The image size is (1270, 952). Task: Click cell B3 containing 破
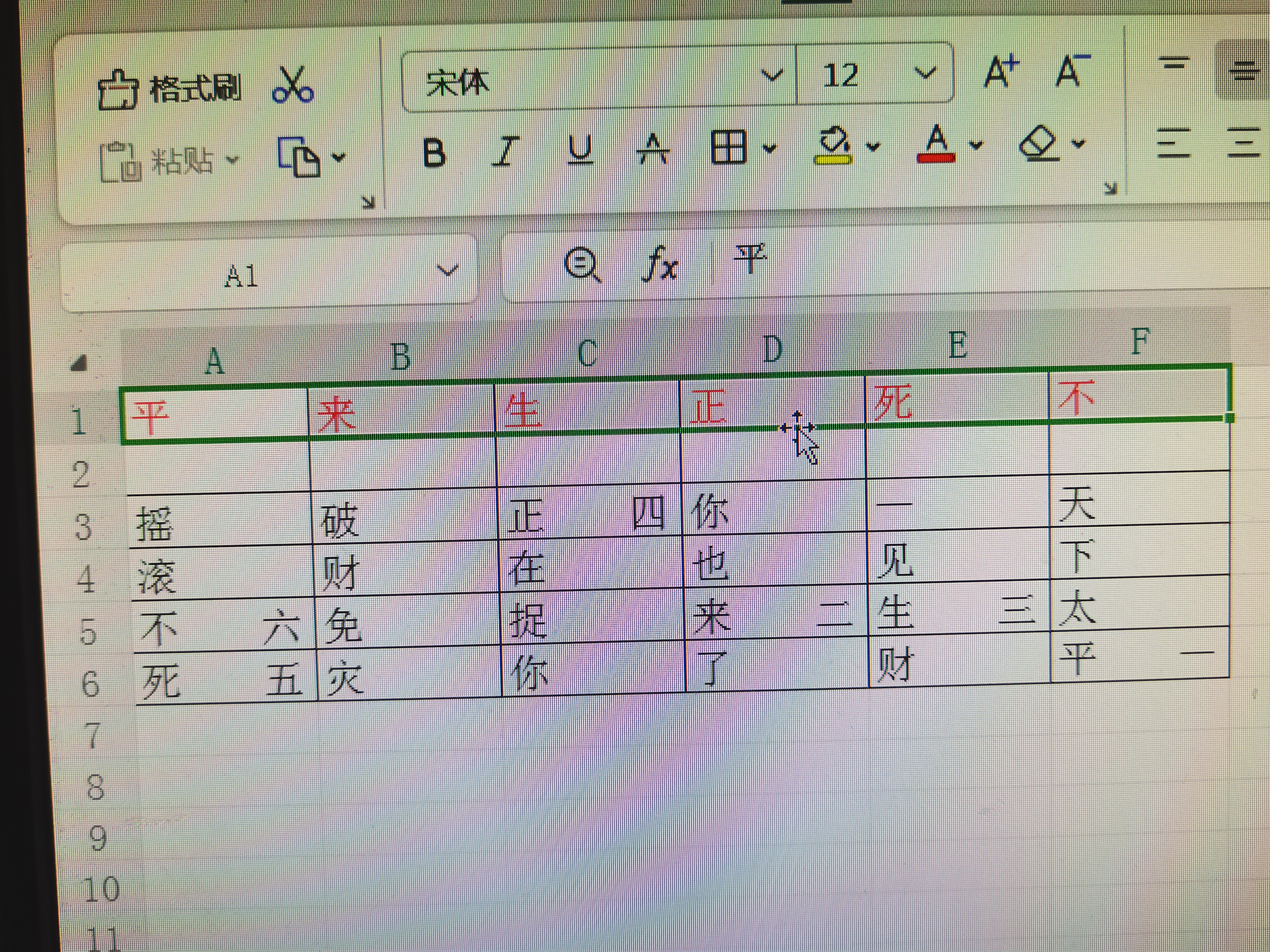click(405, 515)
